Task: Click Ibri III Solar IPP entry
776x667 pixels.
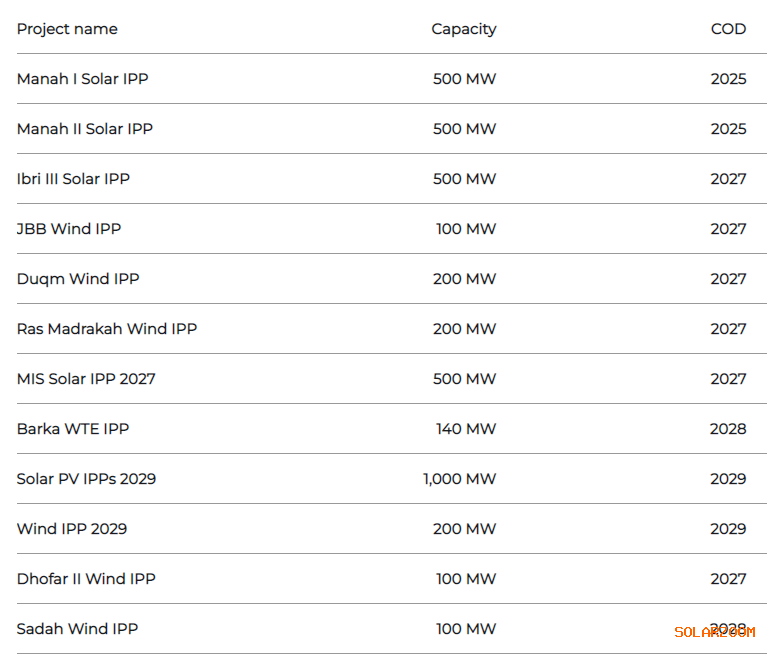Action: 73,179
